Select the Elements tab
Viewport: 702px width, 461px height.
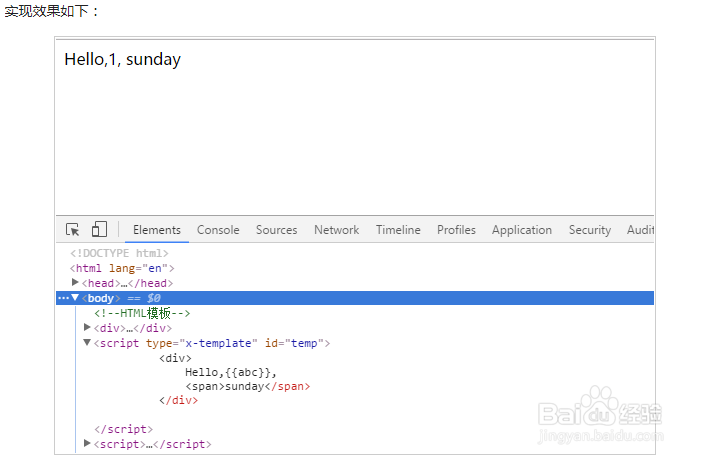click(x=157, y=230)
